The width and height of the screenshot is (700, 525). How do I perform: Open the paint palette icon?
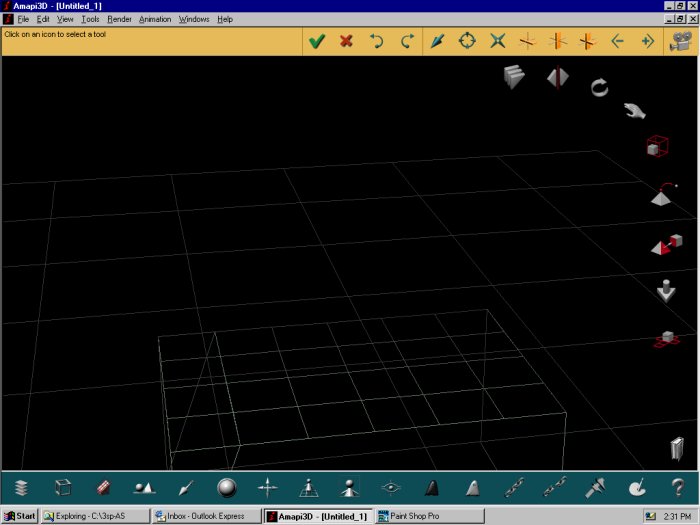coord(637,488)
